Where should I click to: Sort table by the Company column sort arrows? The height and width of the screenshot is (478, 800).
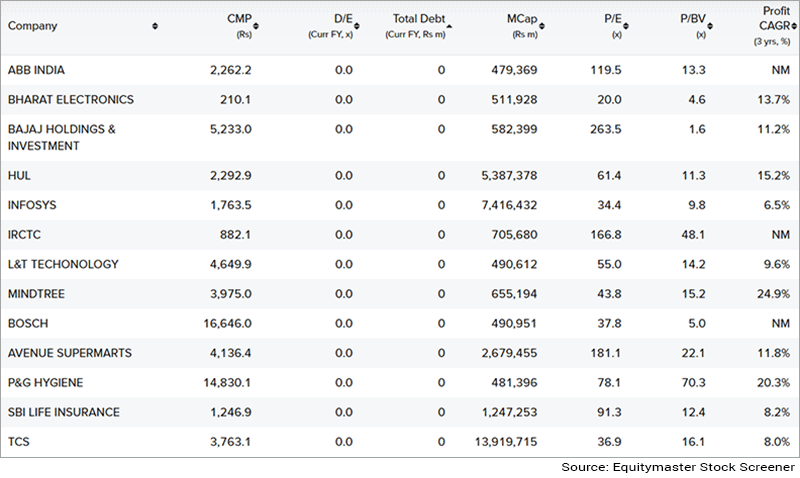pyautogui.click(x=155, y=26)
